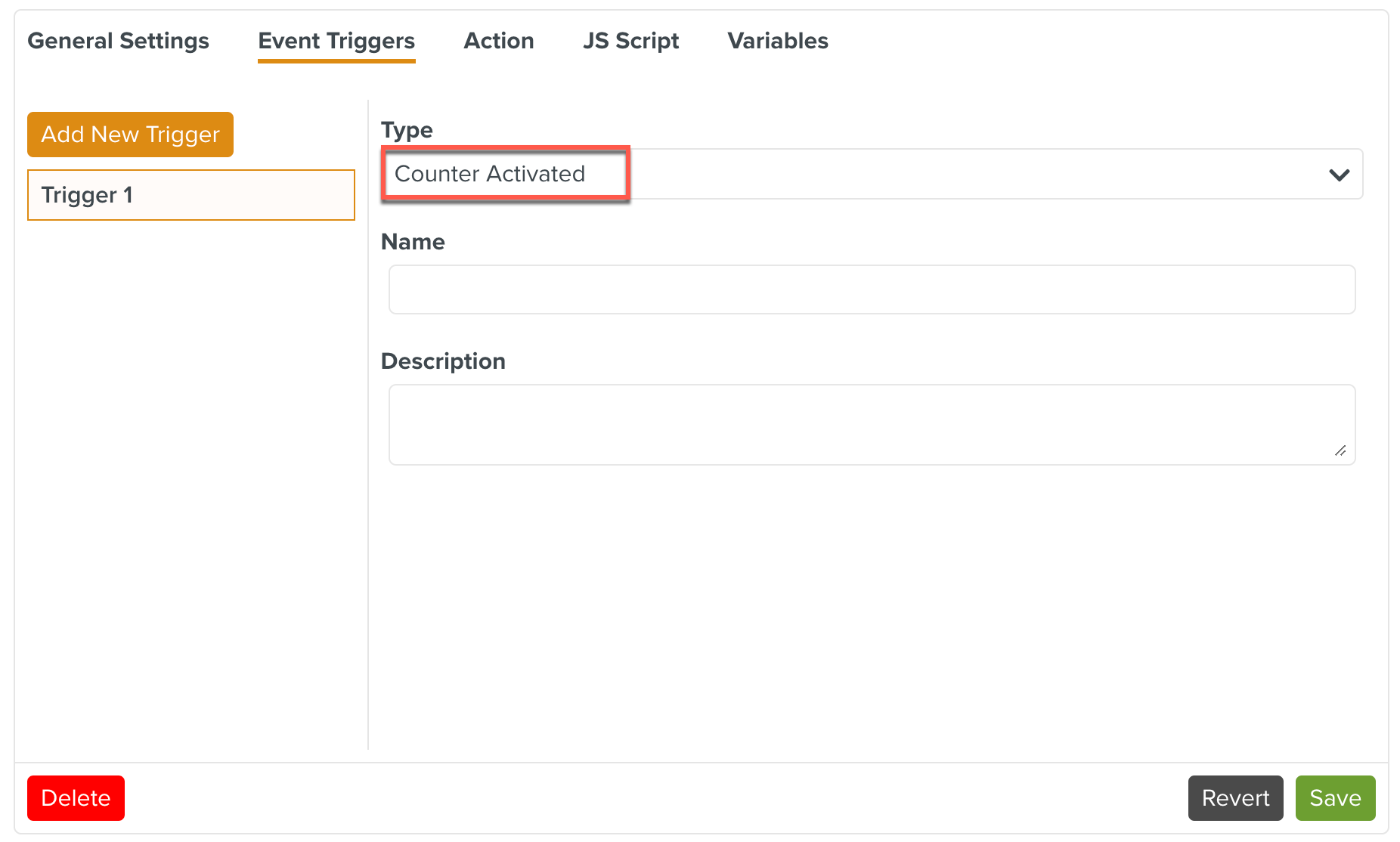
Task: Click the vertical divider beside the trigger list
Action: [x=368, y=423]
